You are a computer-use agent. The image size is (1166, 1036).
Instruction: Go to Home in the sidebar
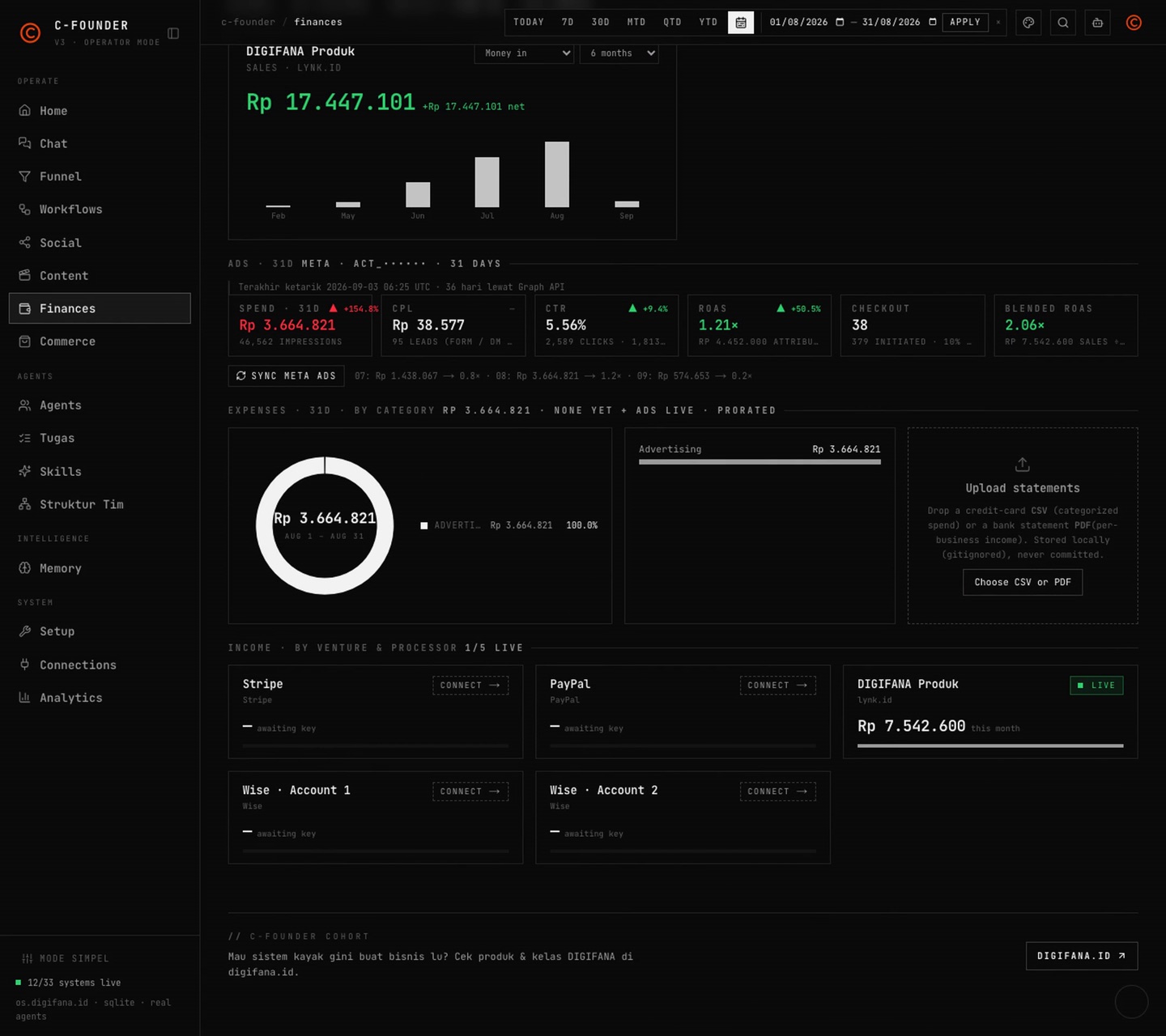coord(100,111)
